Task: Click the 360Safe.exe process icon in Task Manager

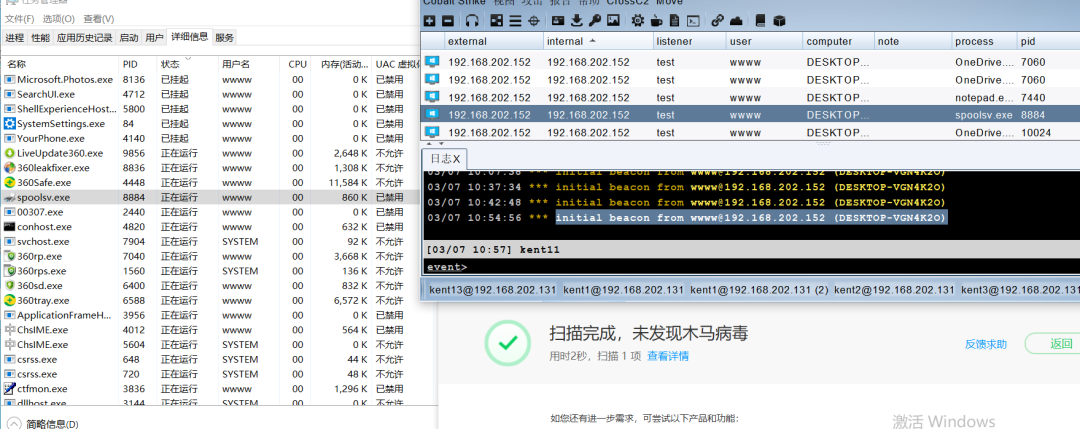Action: pos(10,182)
